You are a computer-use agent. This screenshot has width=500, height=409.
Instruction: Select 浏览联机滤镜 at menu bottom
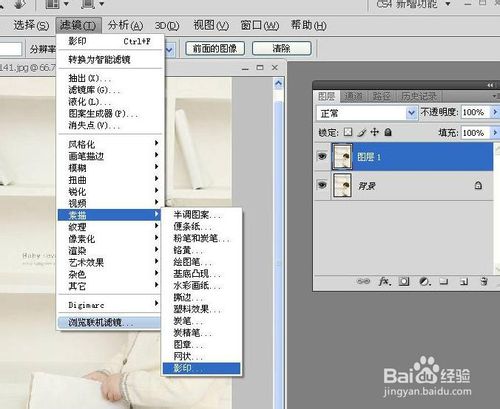coord(110,322)
